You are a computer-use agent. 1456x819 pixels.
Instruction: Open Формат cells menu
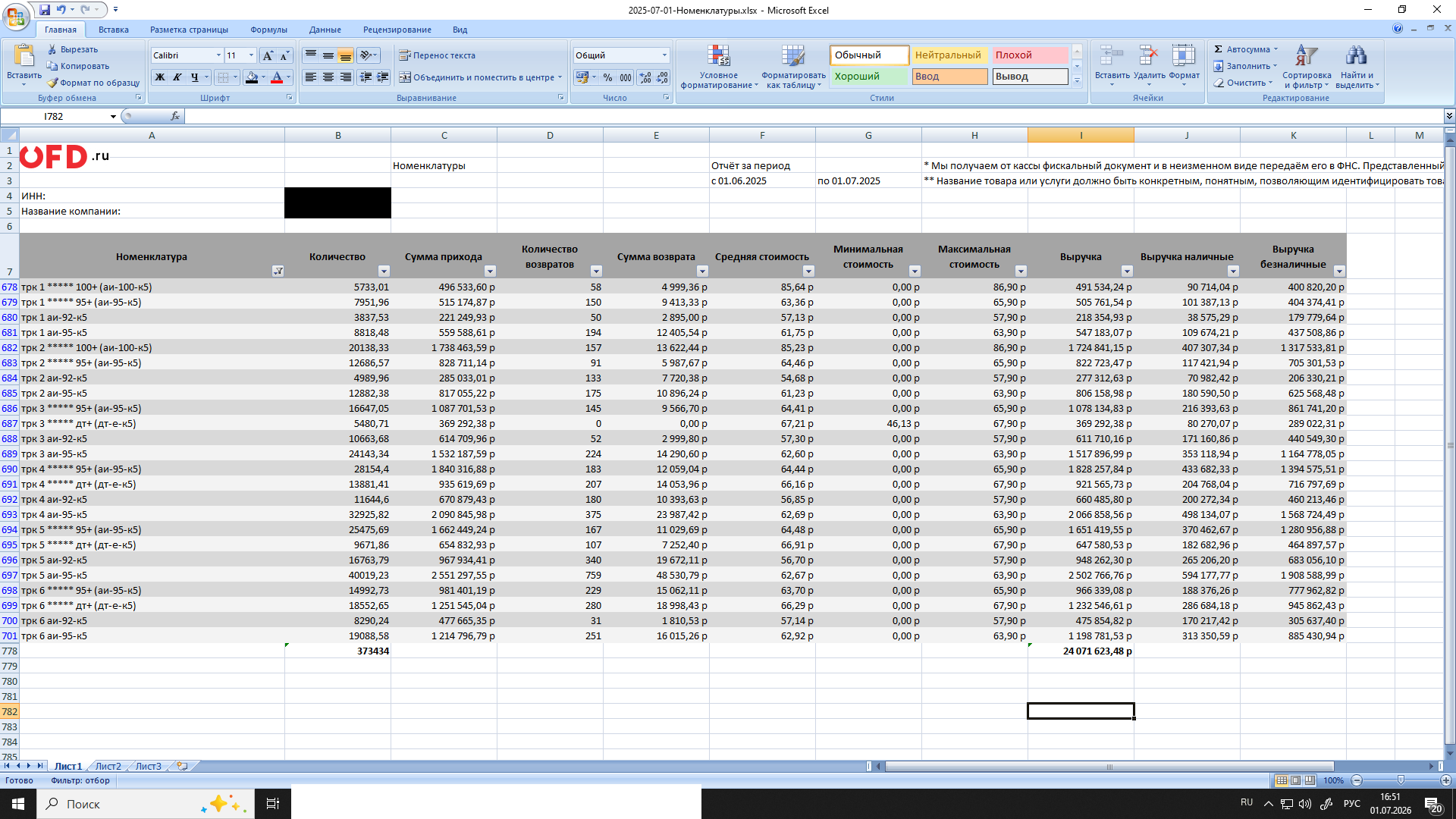pos(1184,66)
